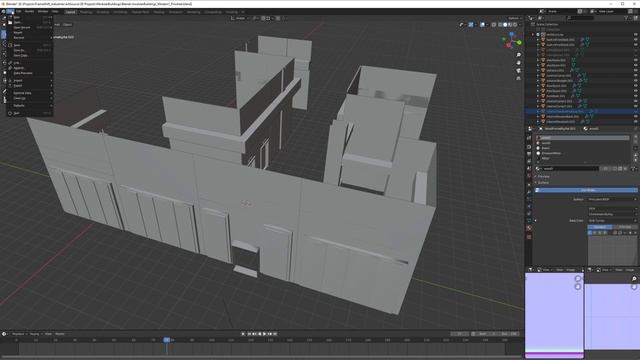Open the Import submenu in File menu
The width and height of the screenshot is (640, 360).
coord(30,80)
